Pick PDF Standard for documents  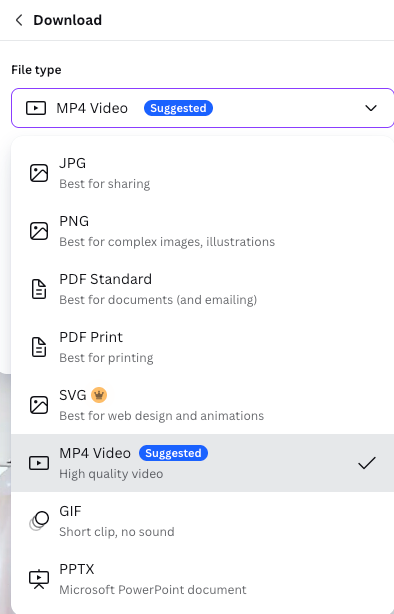tap(202, 289)
